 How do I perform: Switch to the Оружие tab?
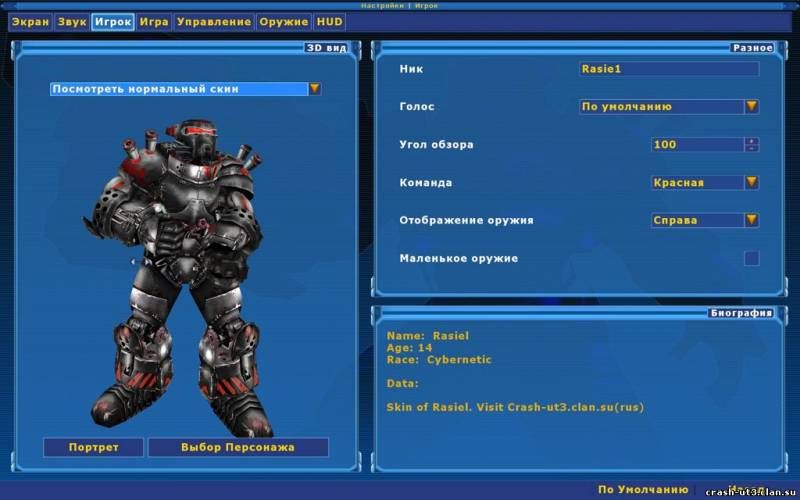(284, 21)
